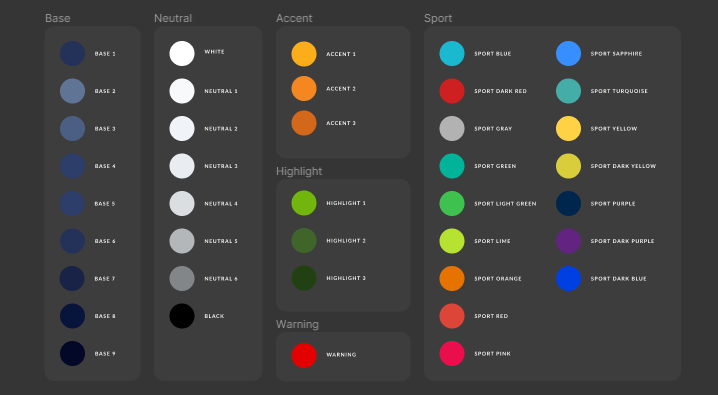Choose the Sport Gray swatch
The image size is (718, 395).
(452, 129)
